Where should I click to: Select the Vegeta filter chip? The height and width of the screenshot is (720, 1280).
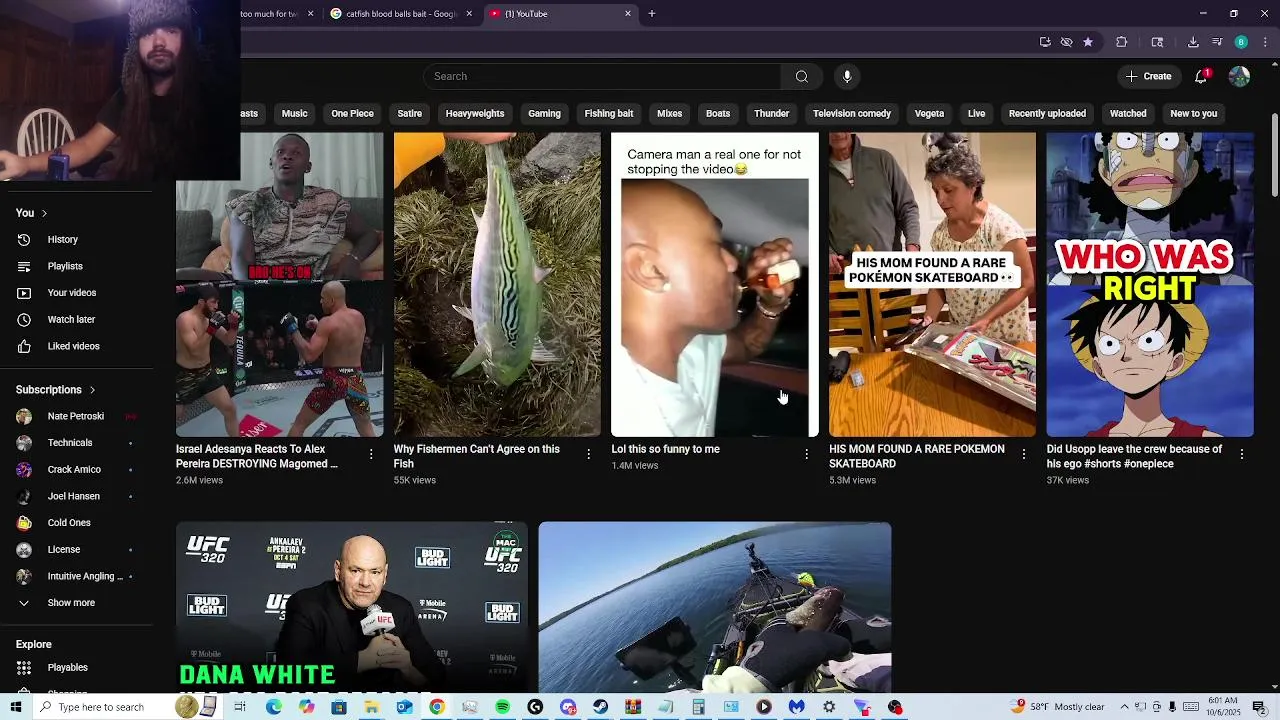(929, 113)
